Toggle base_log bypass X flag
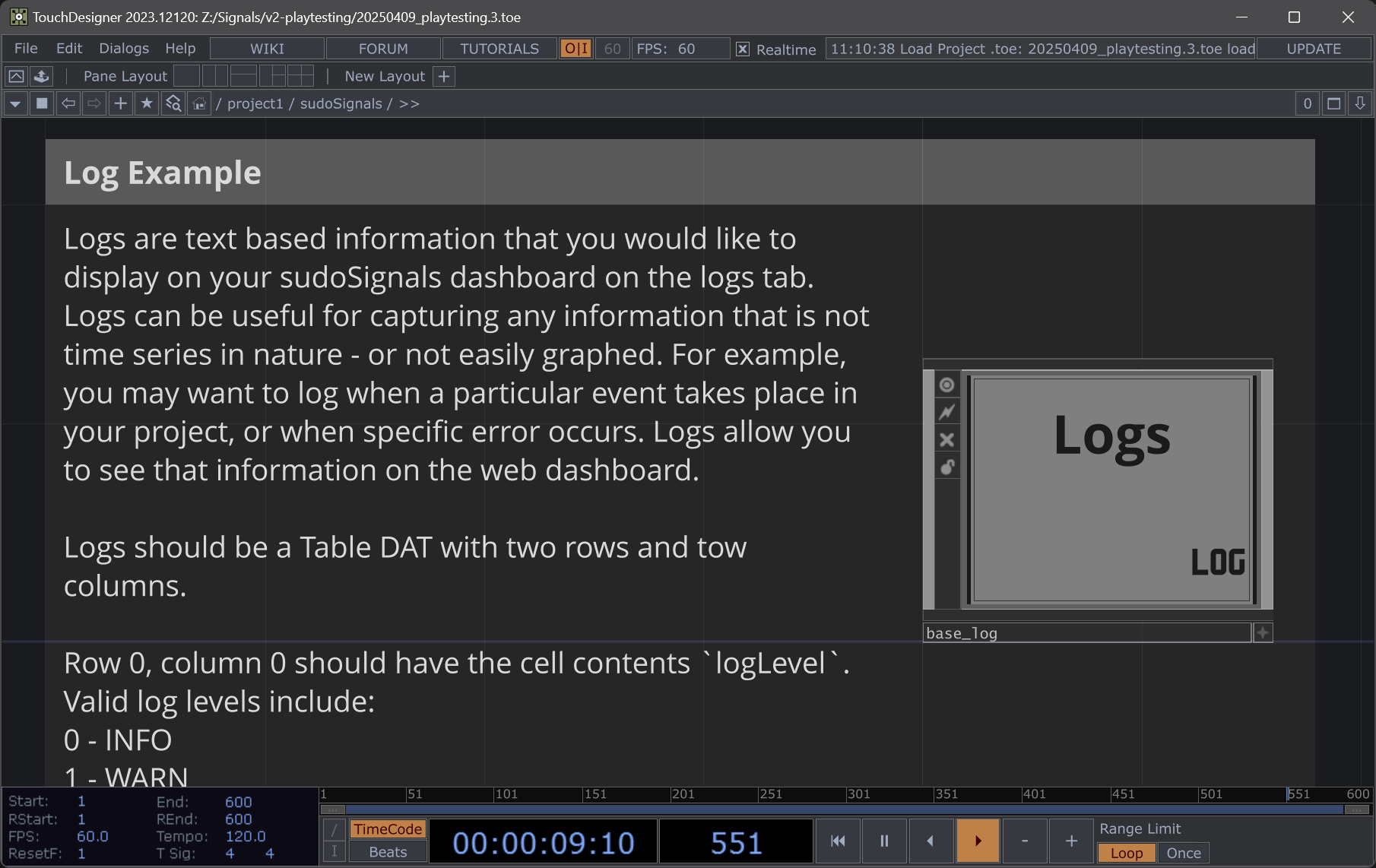This screenshot has height=868, width=1376. point(946,439)
